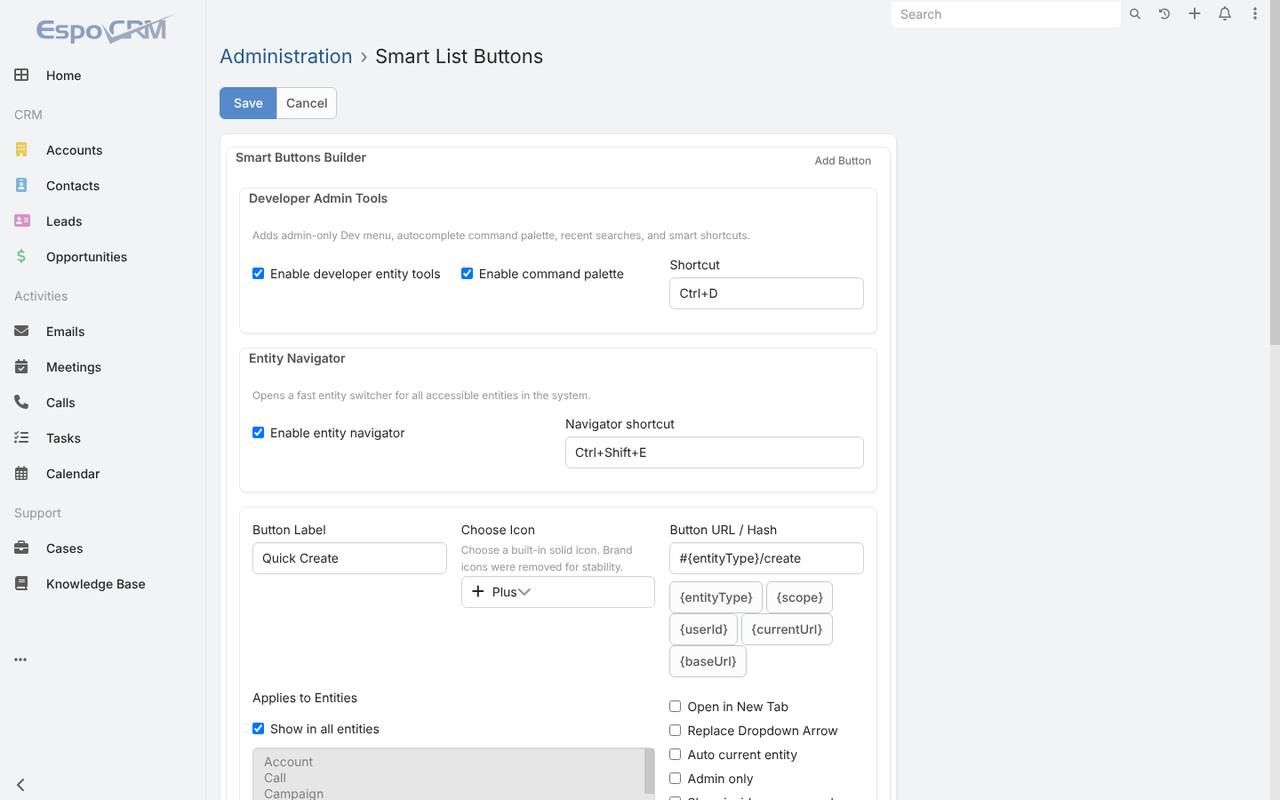Screen dimensions: 1280x800
Task: Open the Opportunities menu item
Action: [86, 257]
